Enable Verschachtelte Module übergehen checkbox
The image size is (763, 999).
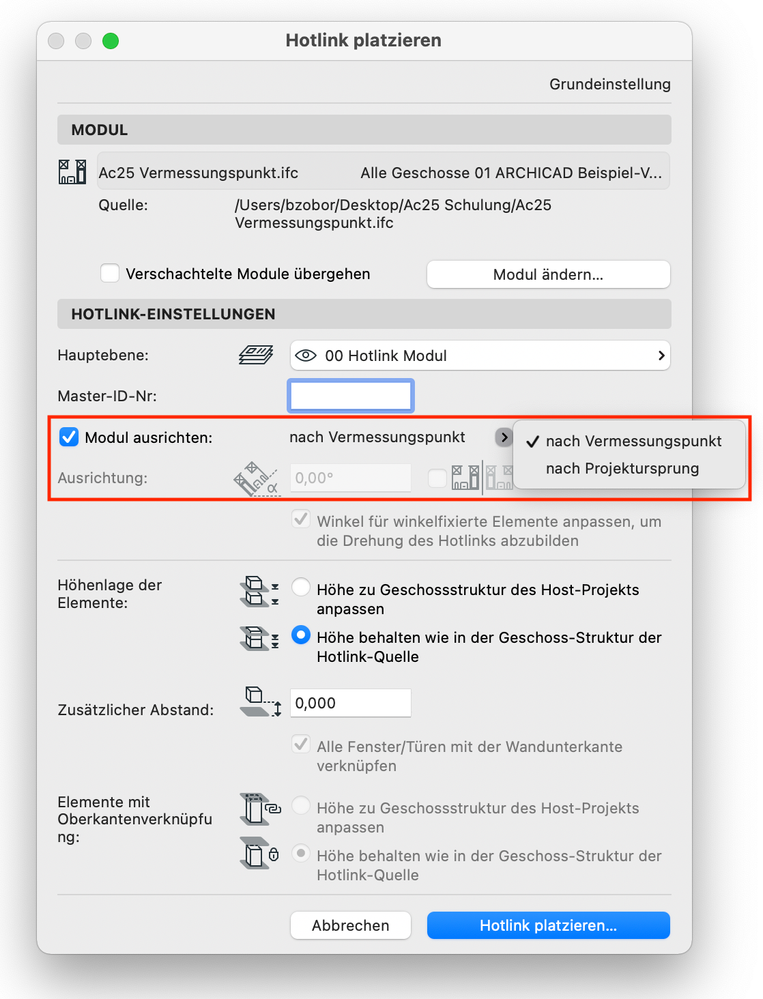click(x=110, y=274)
